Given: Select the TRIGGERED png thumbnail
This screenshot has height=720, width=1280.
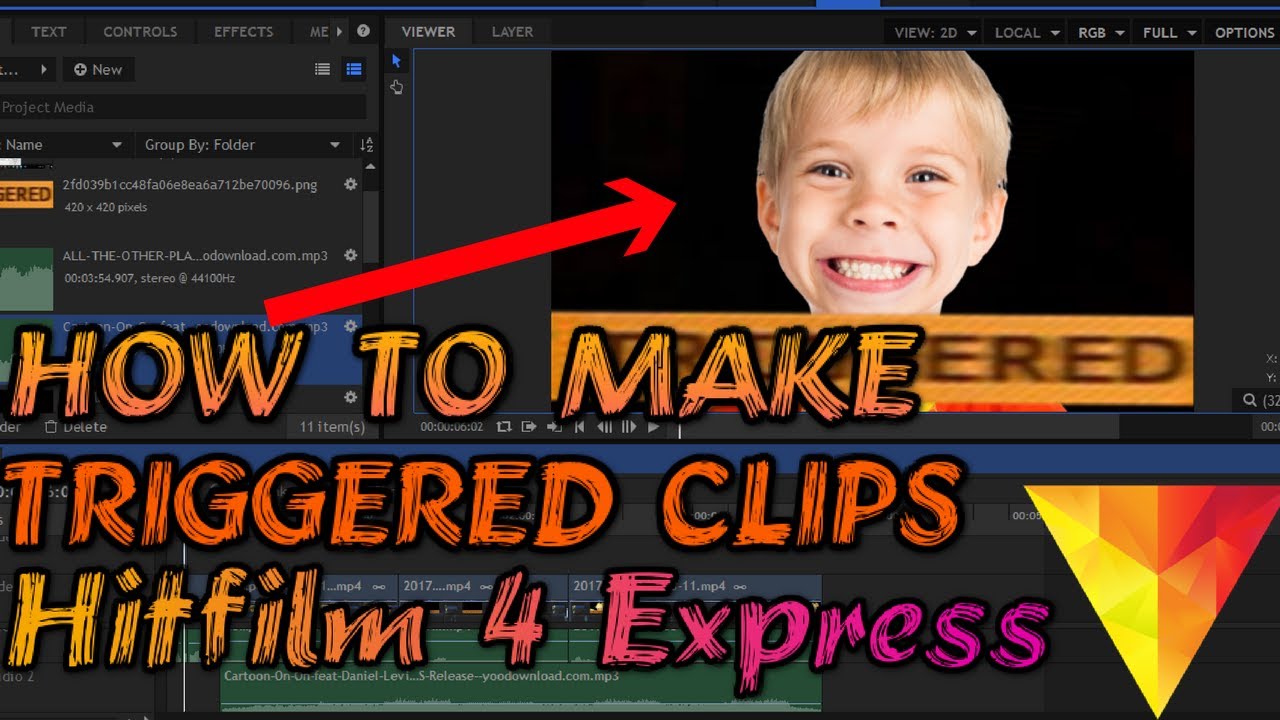Looking at the screenshot, I should pyautogui.click(x=26, y=194).
